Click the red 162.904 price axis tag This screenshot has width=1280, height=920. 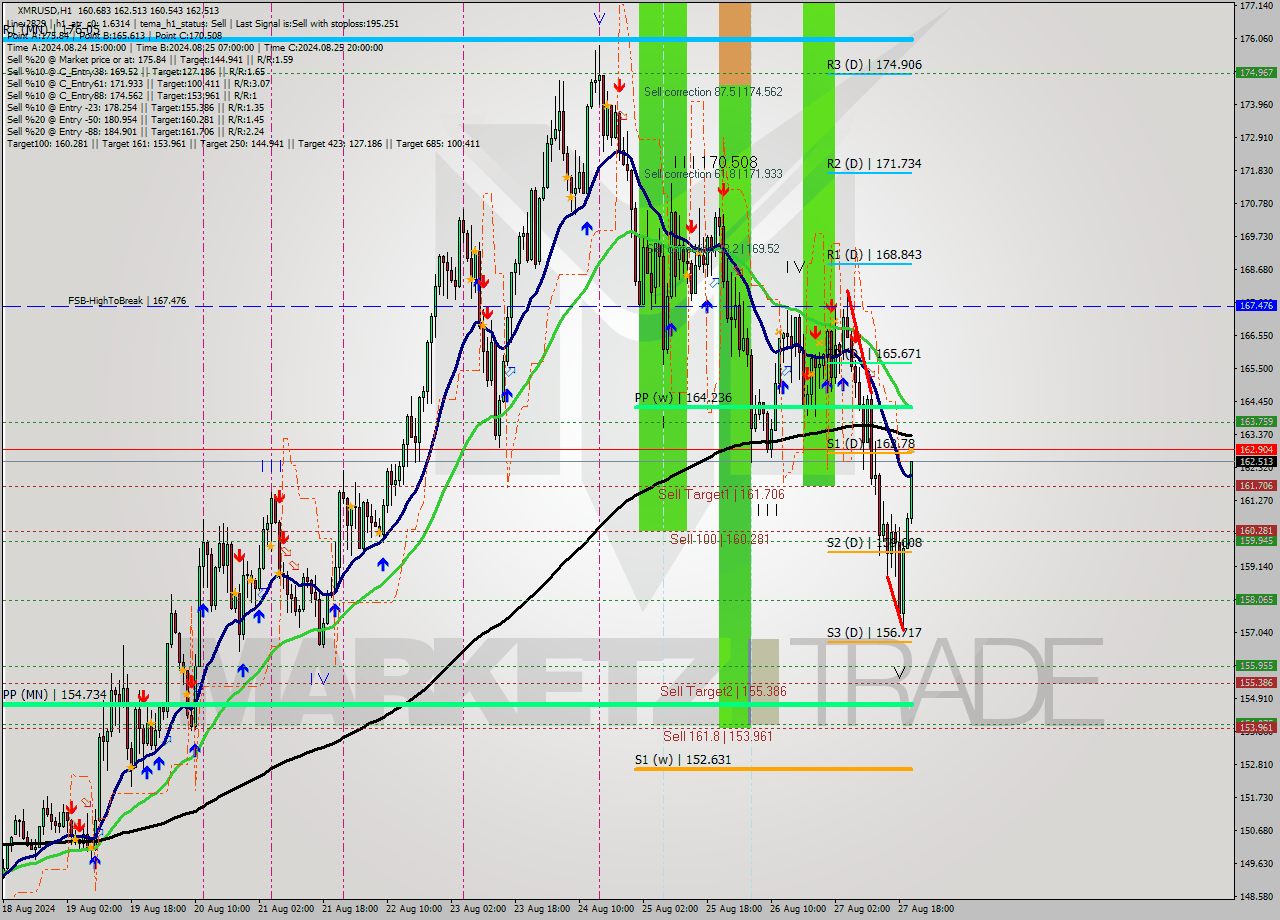1256,450
